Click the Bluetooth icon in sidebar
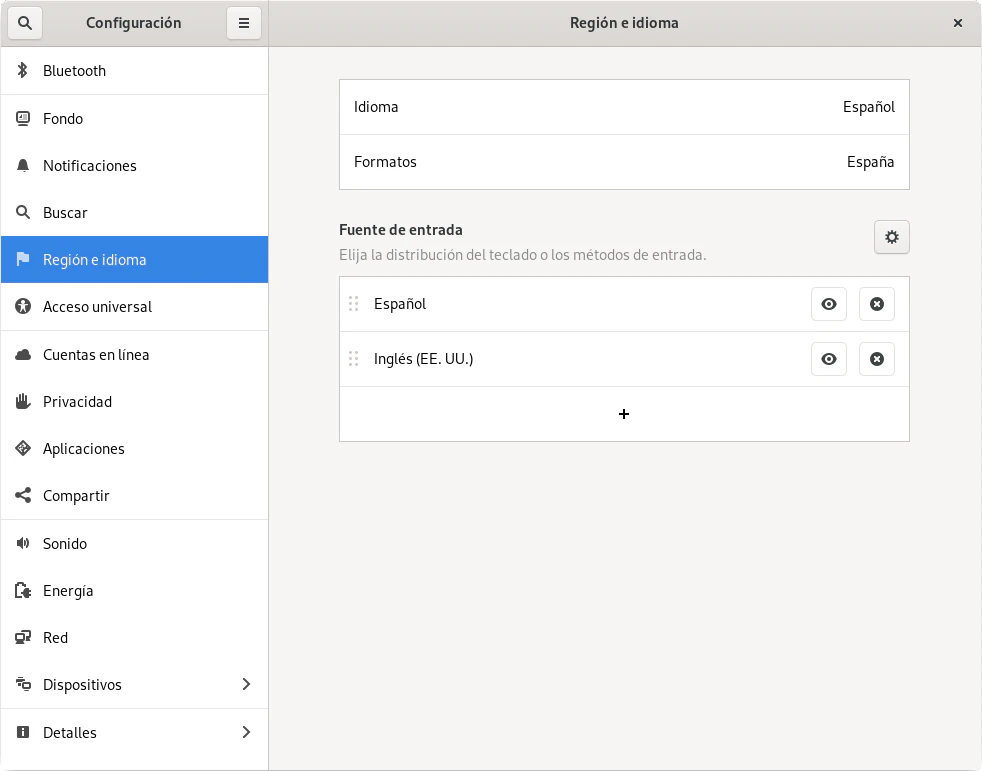982x771 pixels. [x=23, y=71]
